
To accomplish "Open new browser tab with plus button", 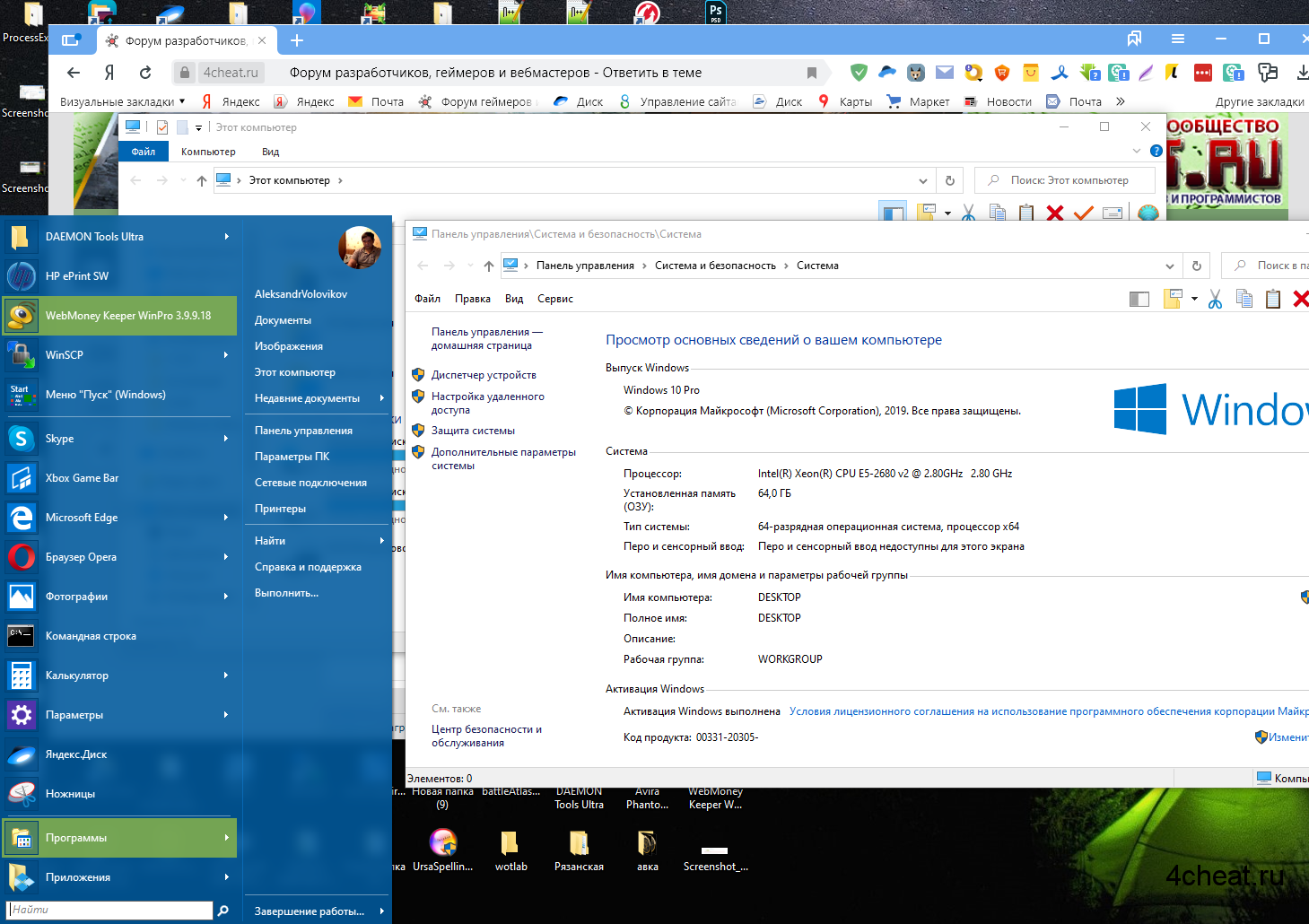I will [297, 39].
